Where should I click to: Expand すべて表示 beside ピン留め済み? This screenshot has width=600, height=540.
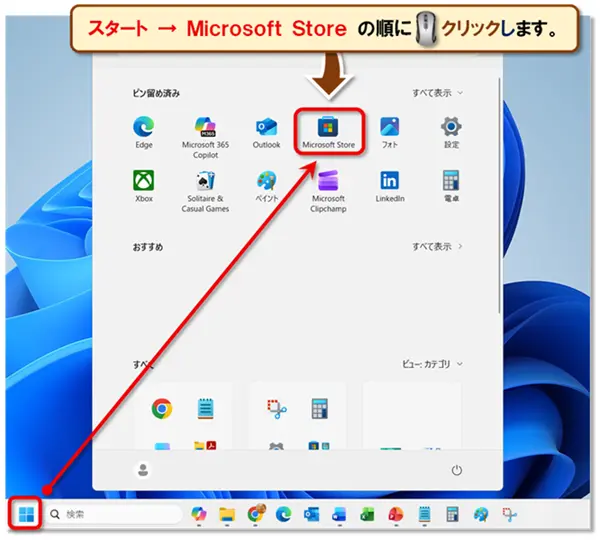pos(437,93)
